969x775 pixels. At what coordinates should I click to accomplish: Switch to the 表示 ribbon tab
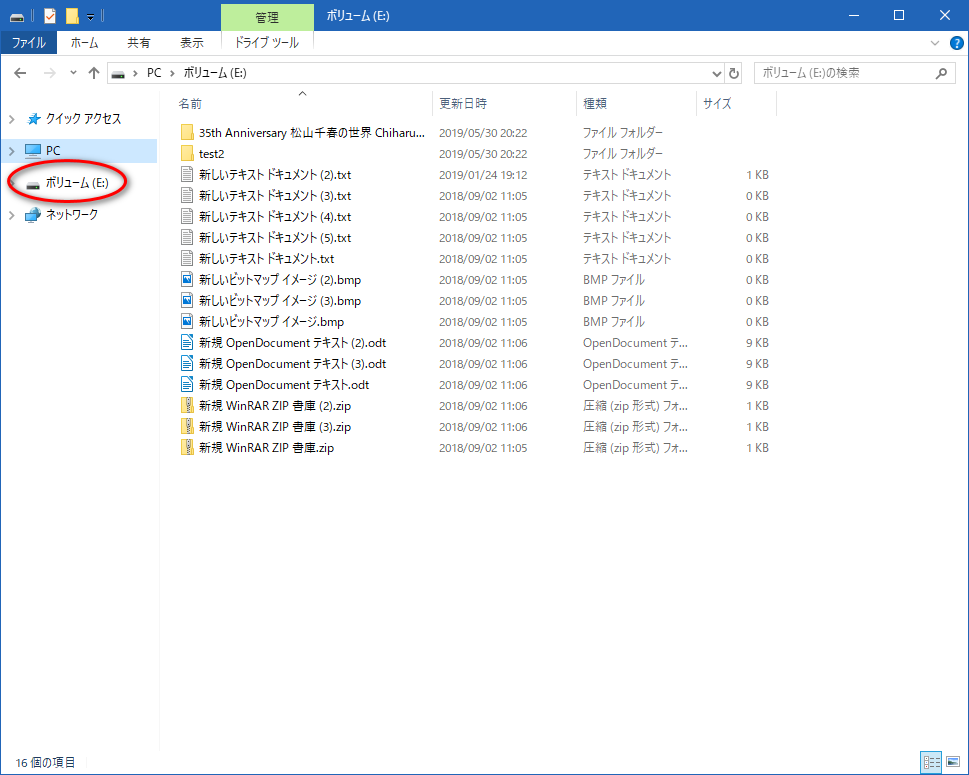coord(191,43)
